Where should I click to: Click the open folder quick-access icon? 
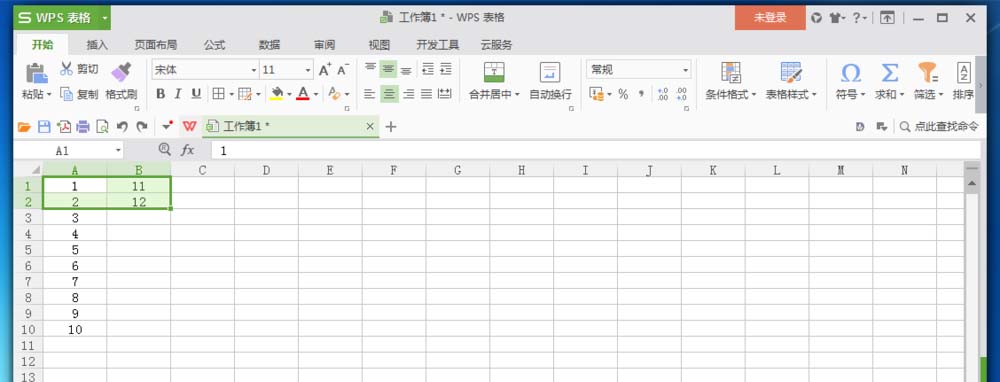coord(24,127)
